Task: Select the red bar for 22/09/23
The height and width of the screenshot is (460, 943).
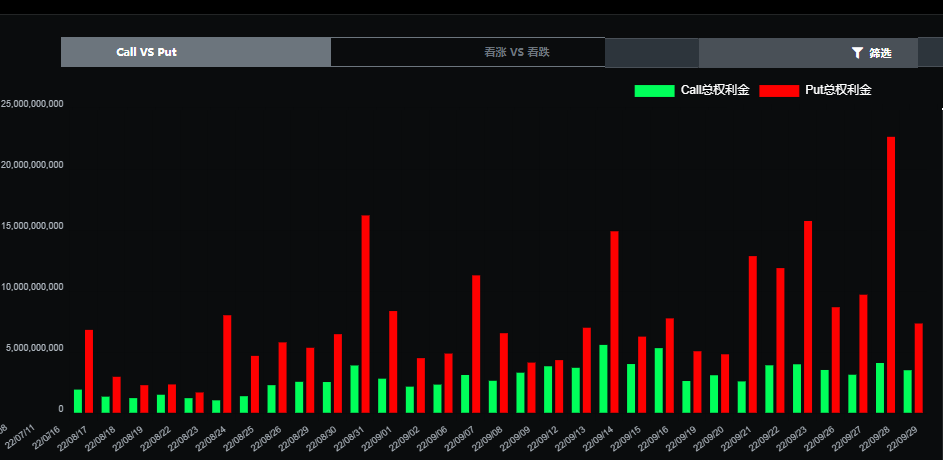Action: (x=808, y=317)
